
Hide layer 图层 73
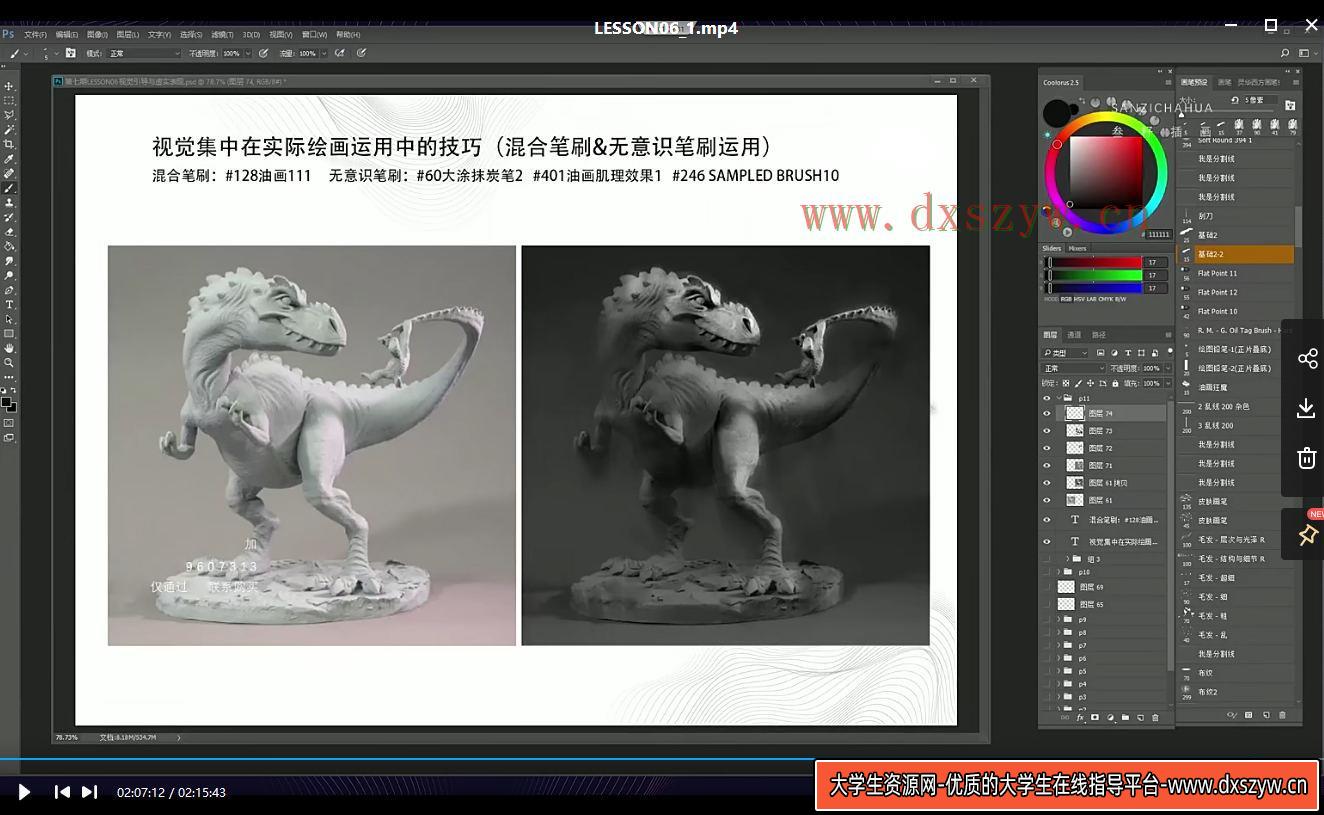[1047, 431]
